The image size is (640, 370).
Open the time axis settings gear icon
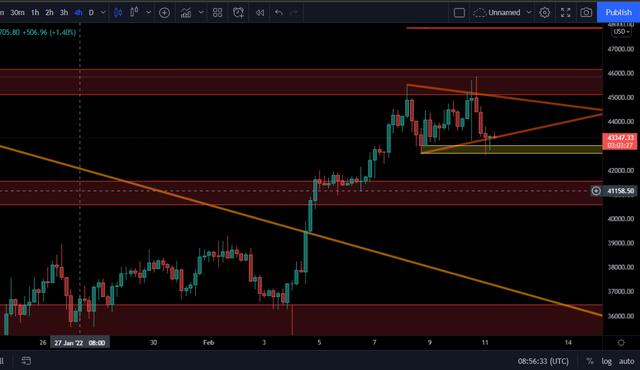[x=621, y=343]
